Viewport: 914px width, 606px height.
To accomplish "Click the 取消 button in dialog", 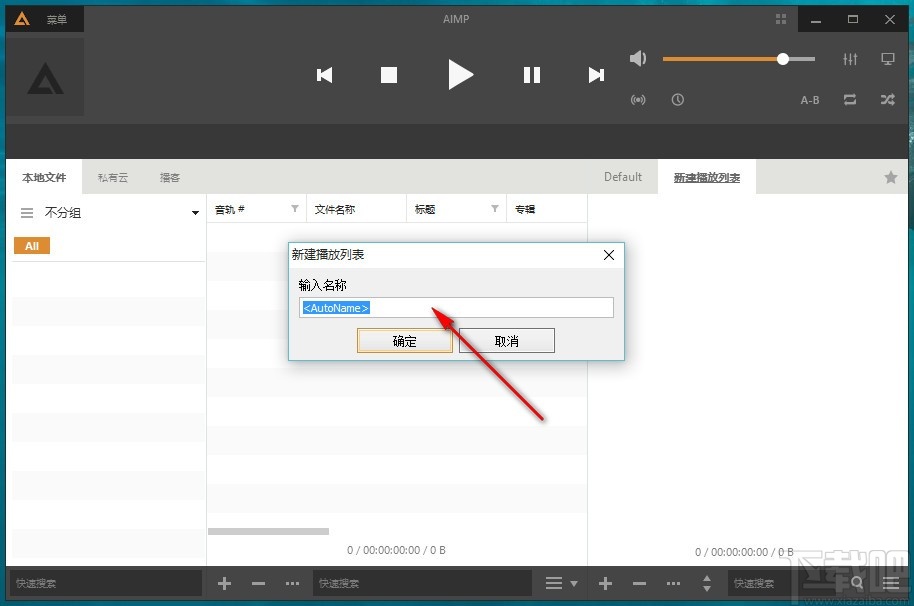I will pos(506,340).
